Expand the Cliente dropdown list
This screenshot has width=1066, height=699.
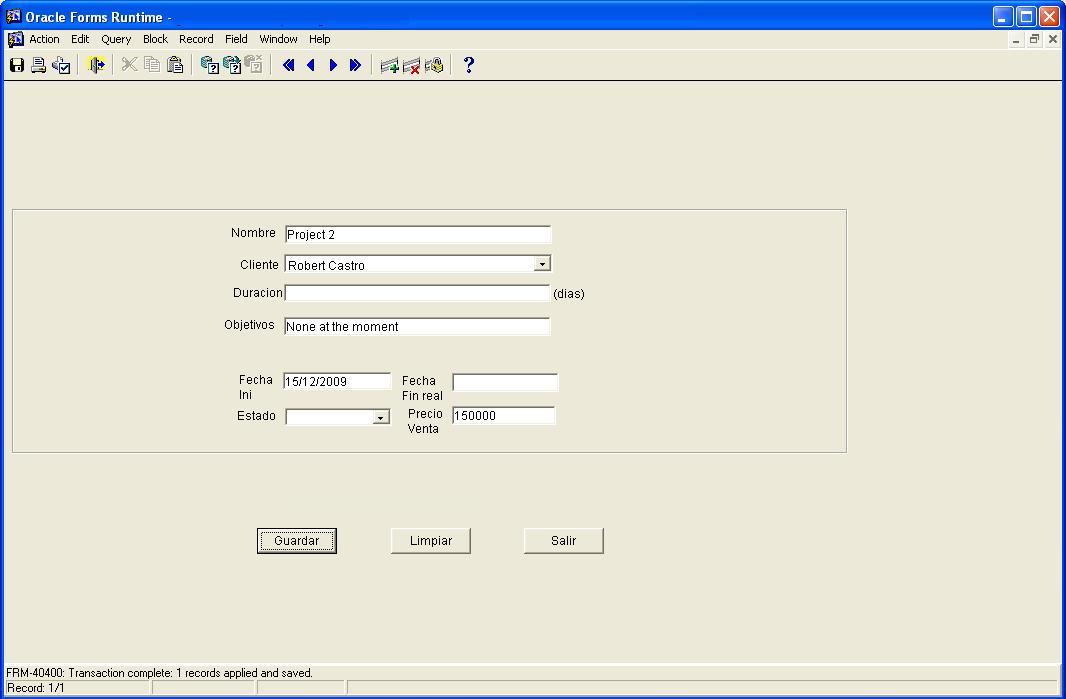(x=542, y=264)
